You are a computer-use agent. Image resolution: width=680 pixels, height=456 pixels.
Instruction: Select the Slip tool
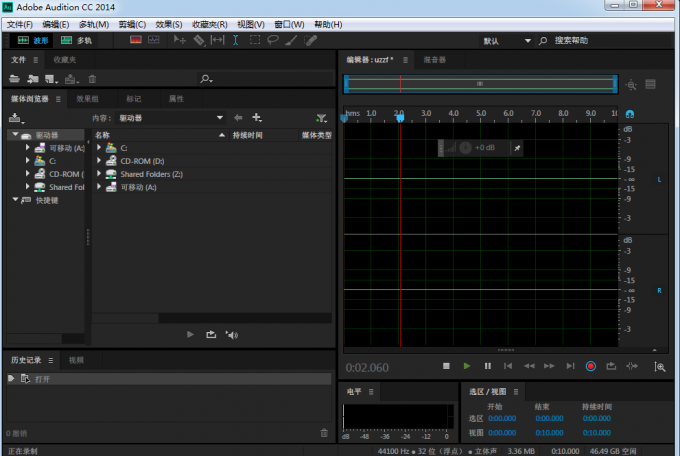pos(217,40)
